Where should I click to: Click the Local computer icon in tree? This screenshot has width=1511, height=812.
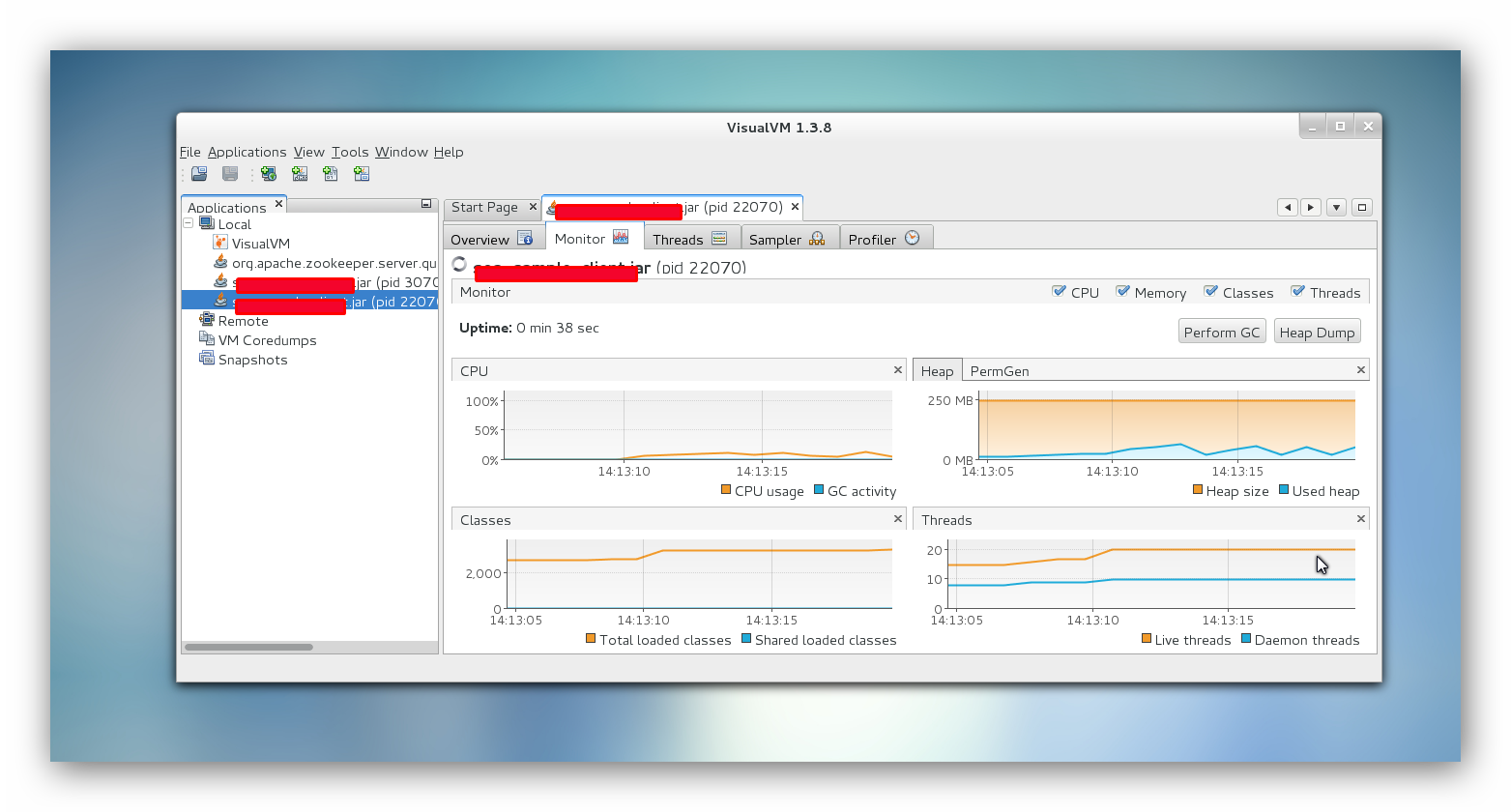pyautogui.click(x=207, y=223)
